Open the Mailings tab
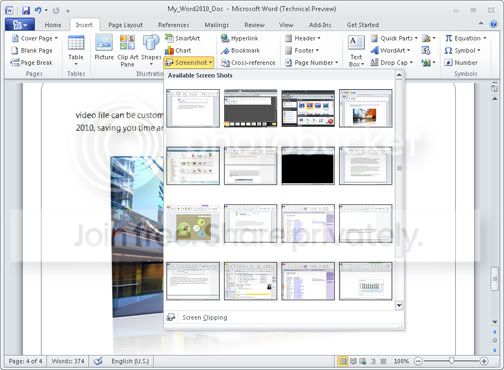 217,25
